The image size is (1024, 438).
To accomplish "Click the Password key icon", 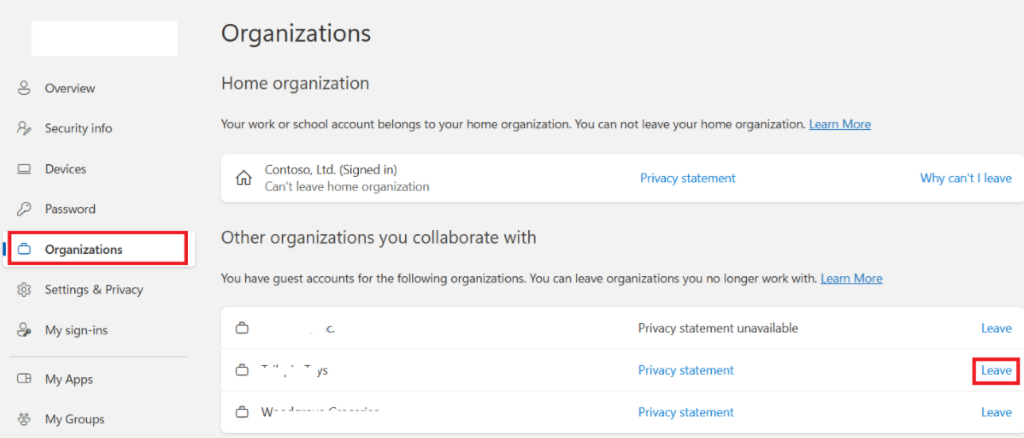I will point(24,209).
